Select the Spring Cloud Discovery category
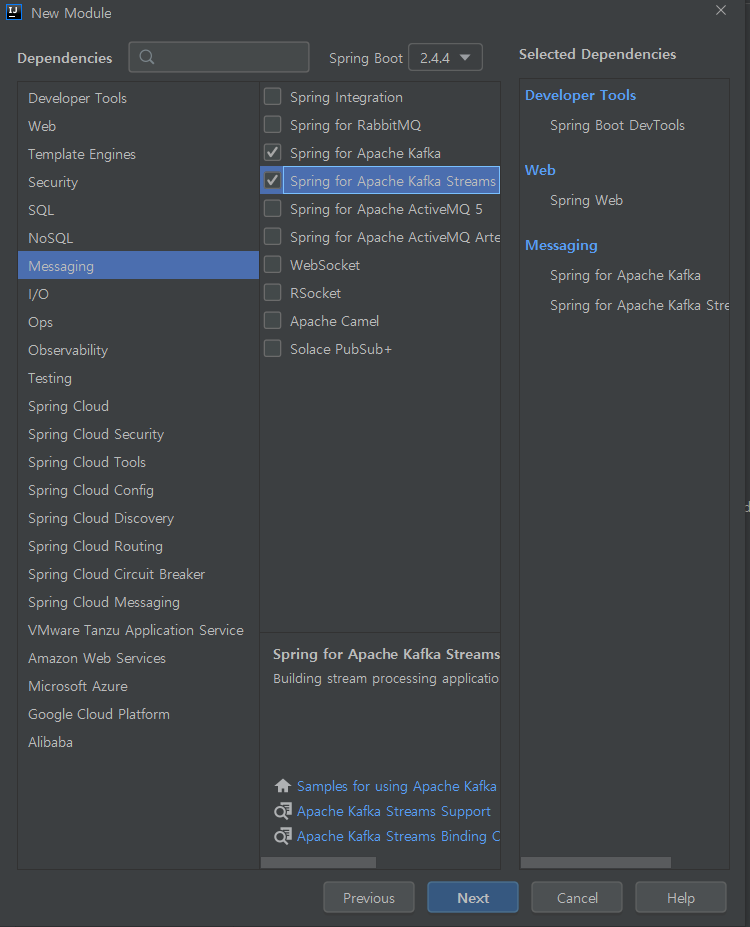This screenshot has height=927, width=750. point(138,518)
